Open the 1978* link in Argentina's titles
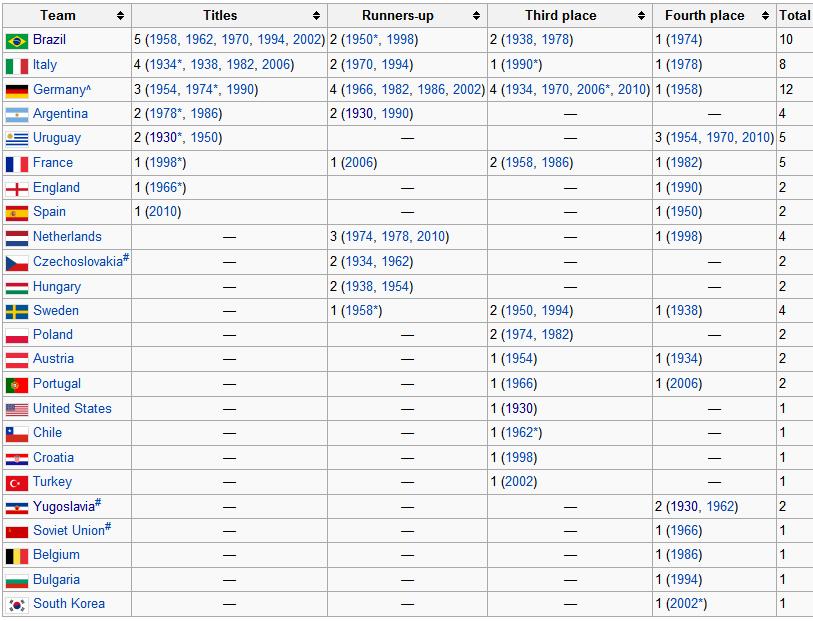This screenshot has width=813, height=621. click(x=166, y=114)
